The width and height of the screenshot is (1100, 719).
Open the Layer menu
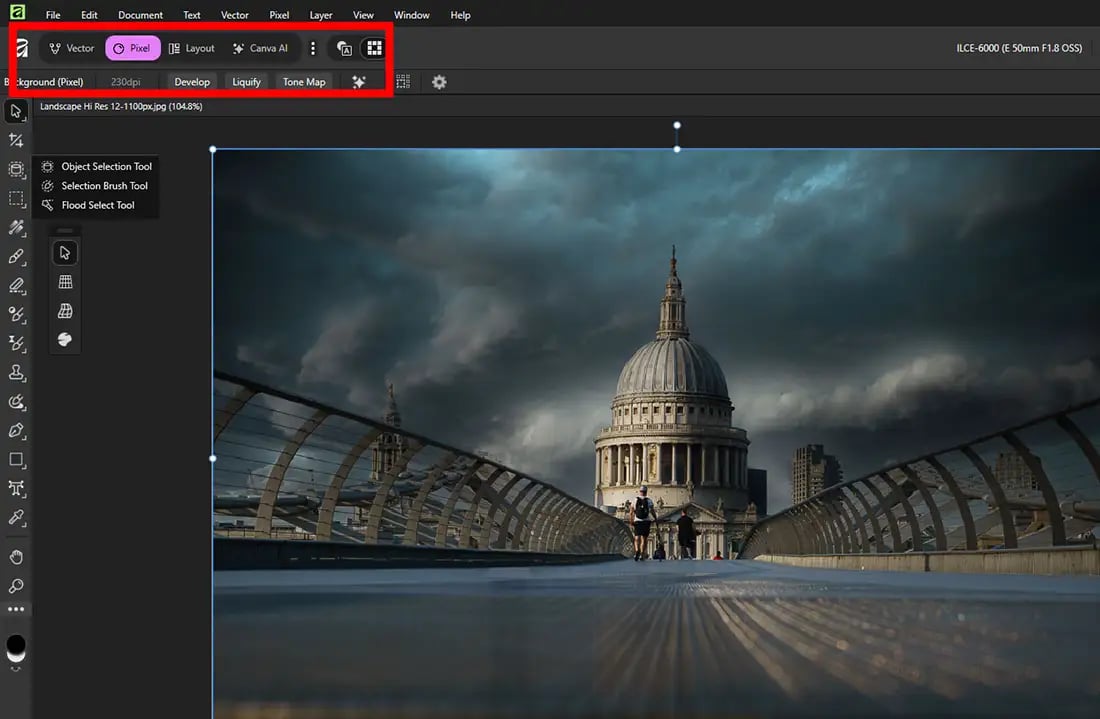[321, 15]
